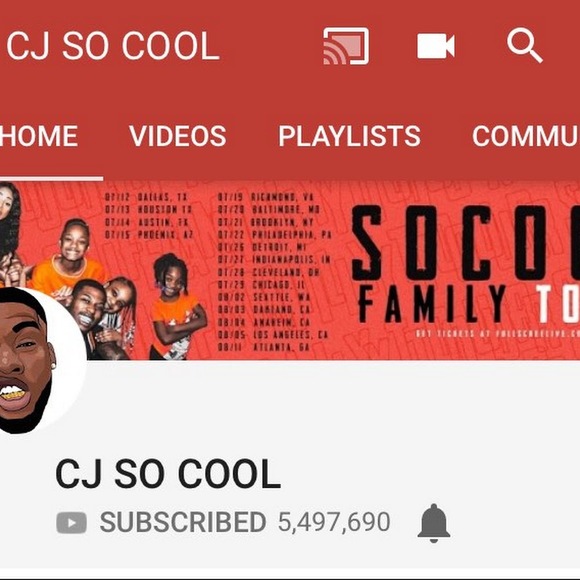Click the standing girl with crossed arms
The width and height of the screenshot is (580, 580).
click(x=177, y=306)
